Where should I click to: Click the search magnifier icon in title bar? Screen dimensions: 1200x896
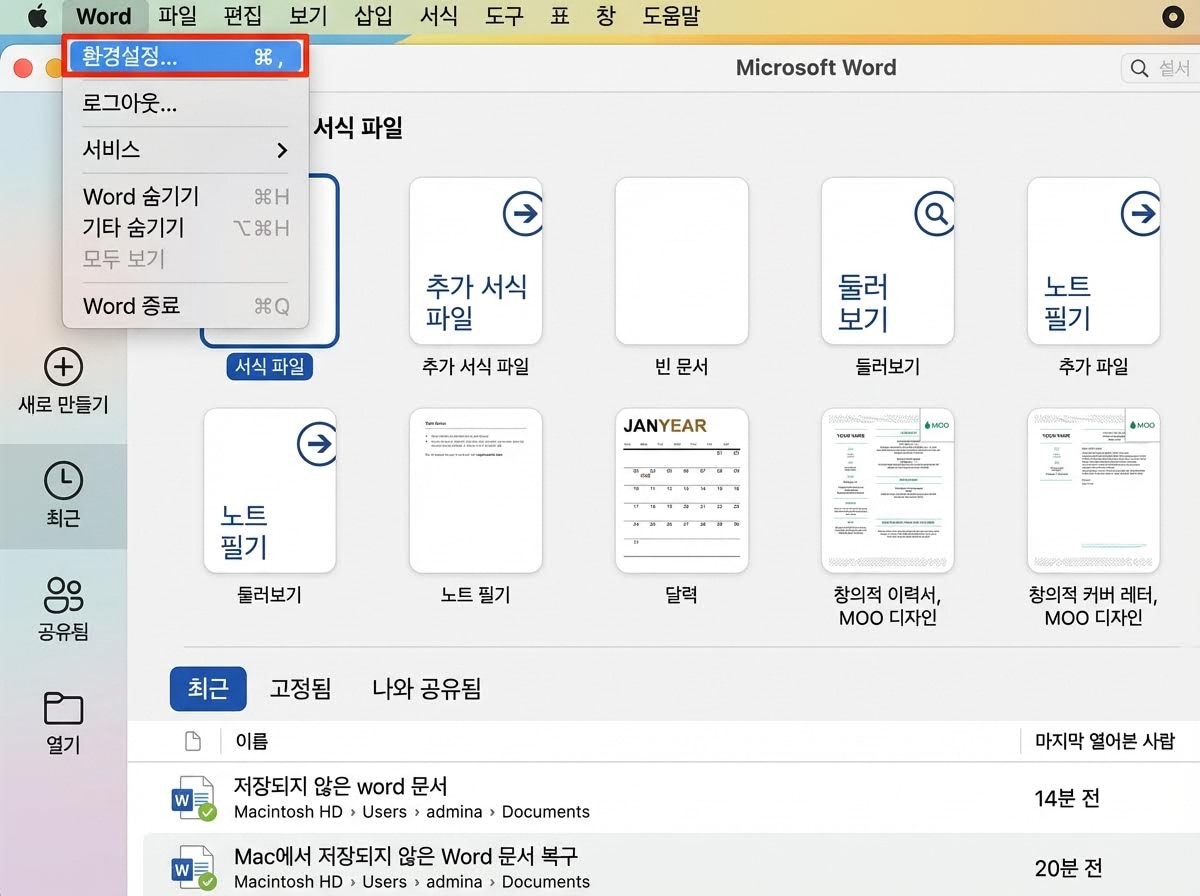tap(1139, 68)
